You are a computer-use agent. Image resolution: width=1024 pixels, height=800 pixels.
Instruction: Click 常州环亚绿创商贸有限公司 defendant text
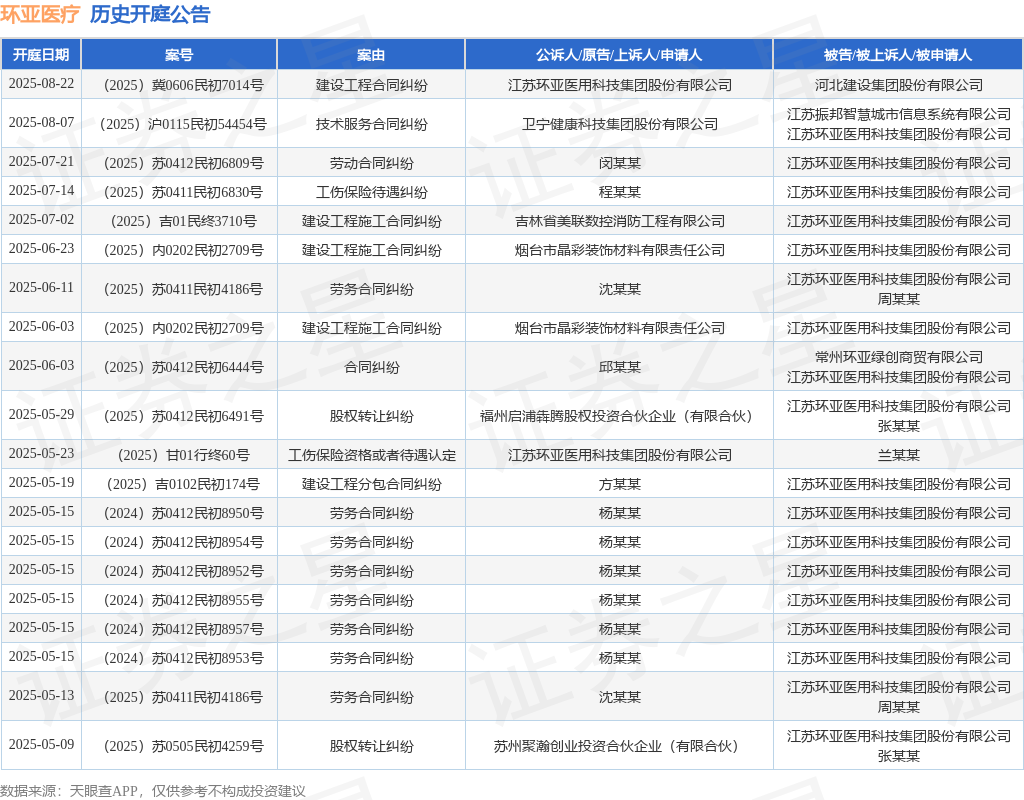click(899, 357)
